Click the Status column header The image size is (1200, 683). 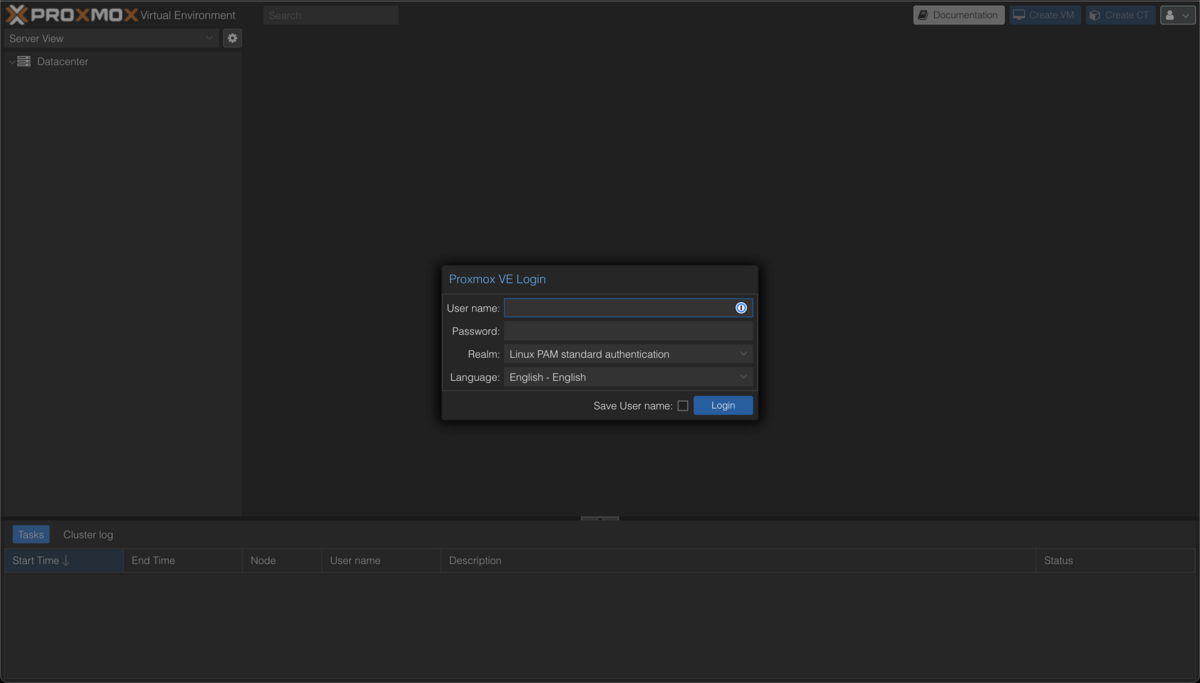(x=1115, y=560)
